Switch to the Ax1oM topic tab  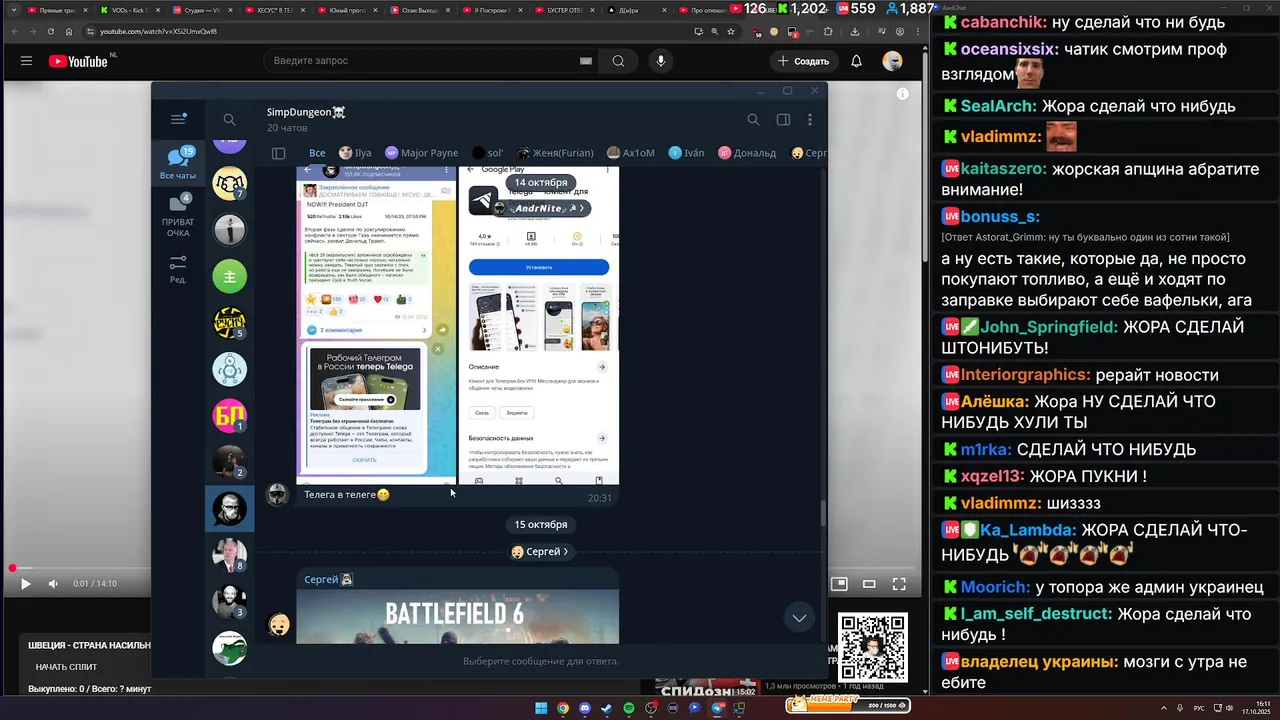[x=631, y=153]
